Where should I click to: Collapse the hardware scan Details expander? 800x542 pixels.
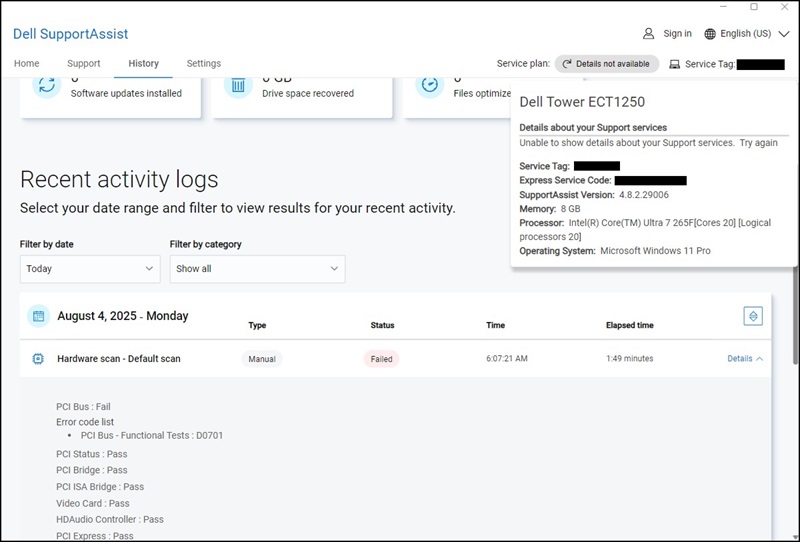coord(745,358)
